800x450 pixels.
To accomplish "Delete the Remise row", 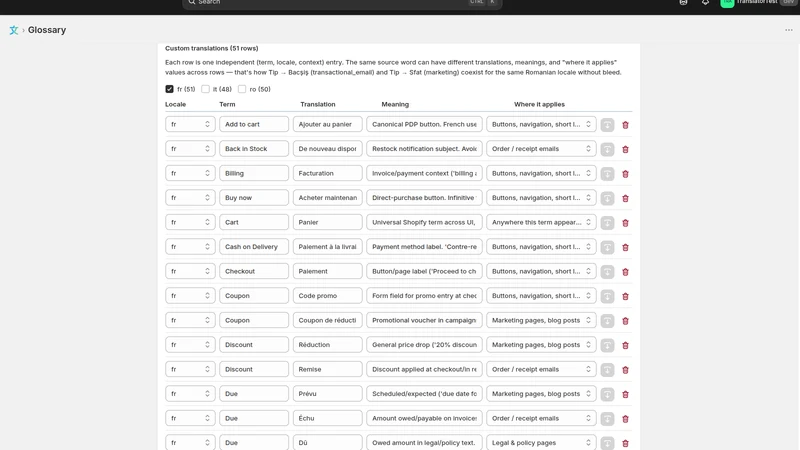I will click(x=625, y=370).
